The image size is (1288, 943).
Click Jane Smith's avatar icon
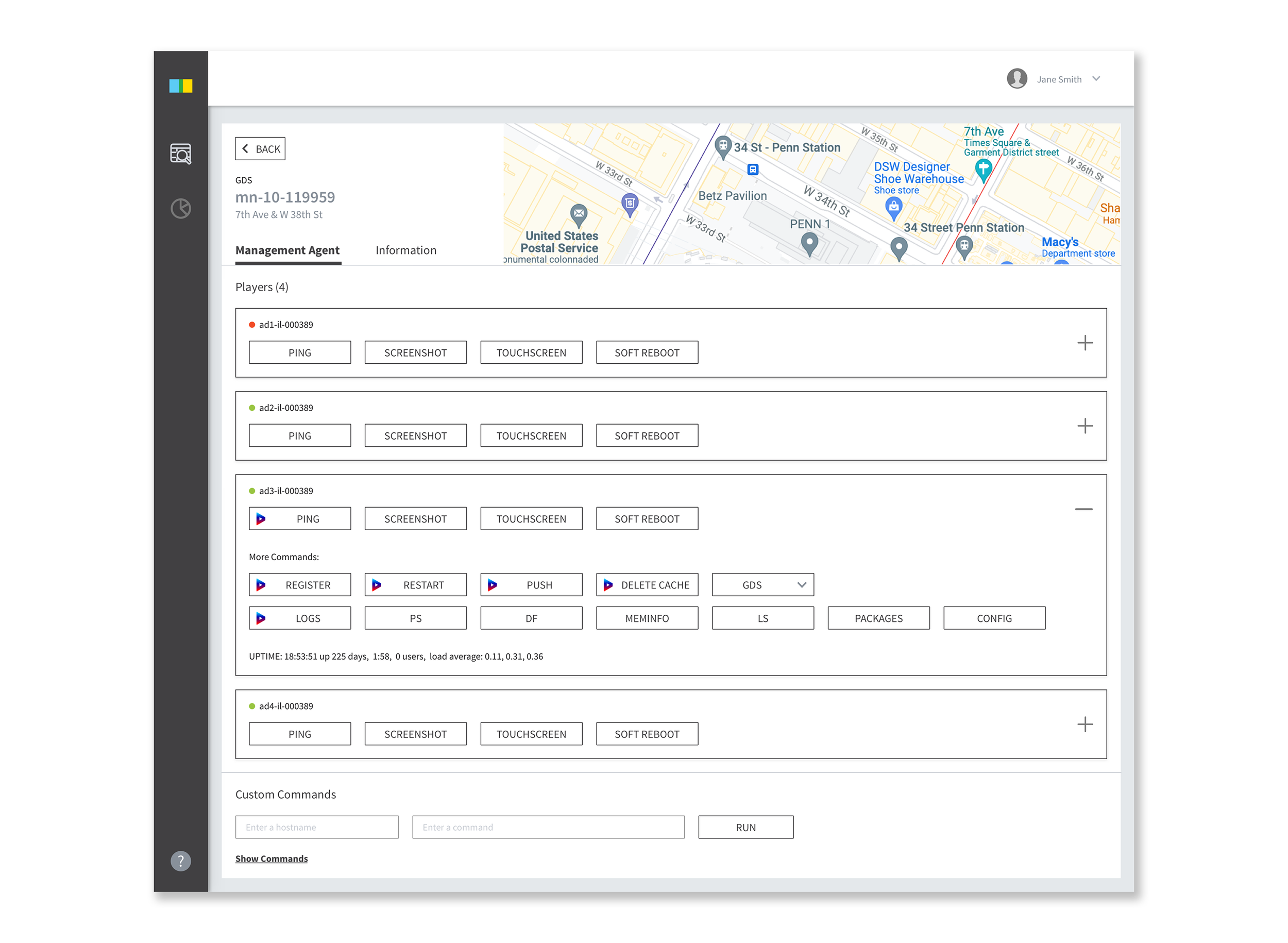point(1016,79)
